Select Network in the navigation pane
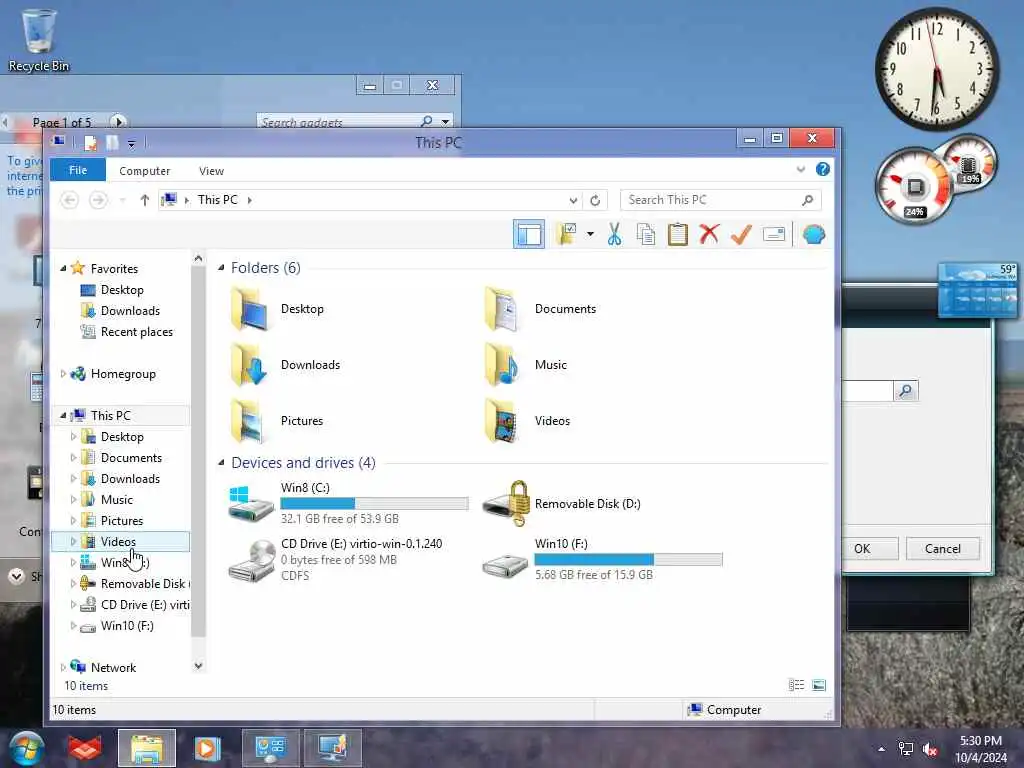Viewport: 1024px width, 768px height. (103, 667)
